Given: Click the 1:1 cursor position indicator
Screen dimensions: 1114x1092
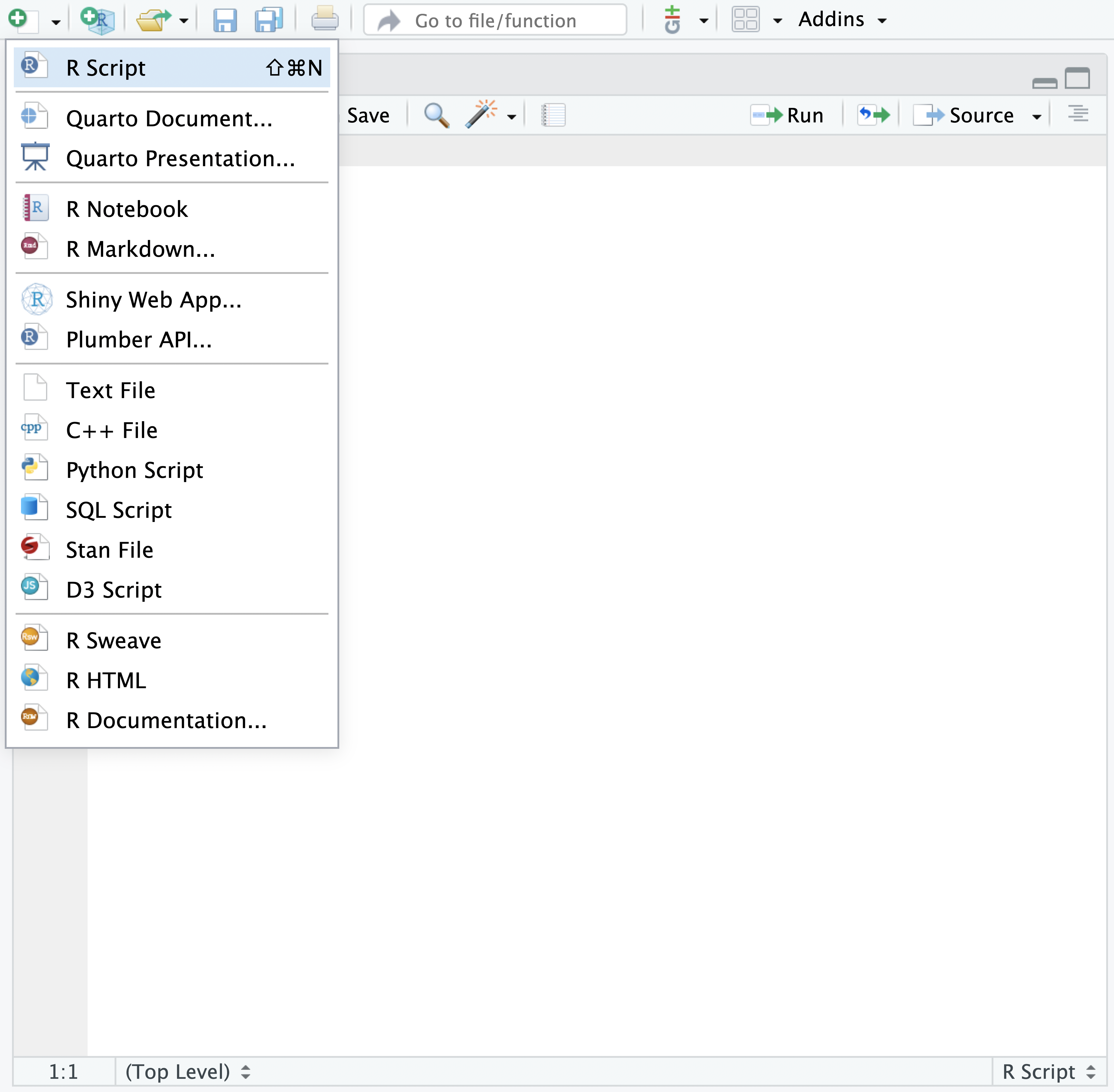Looking at the screenshot, I should [63, 1071].
